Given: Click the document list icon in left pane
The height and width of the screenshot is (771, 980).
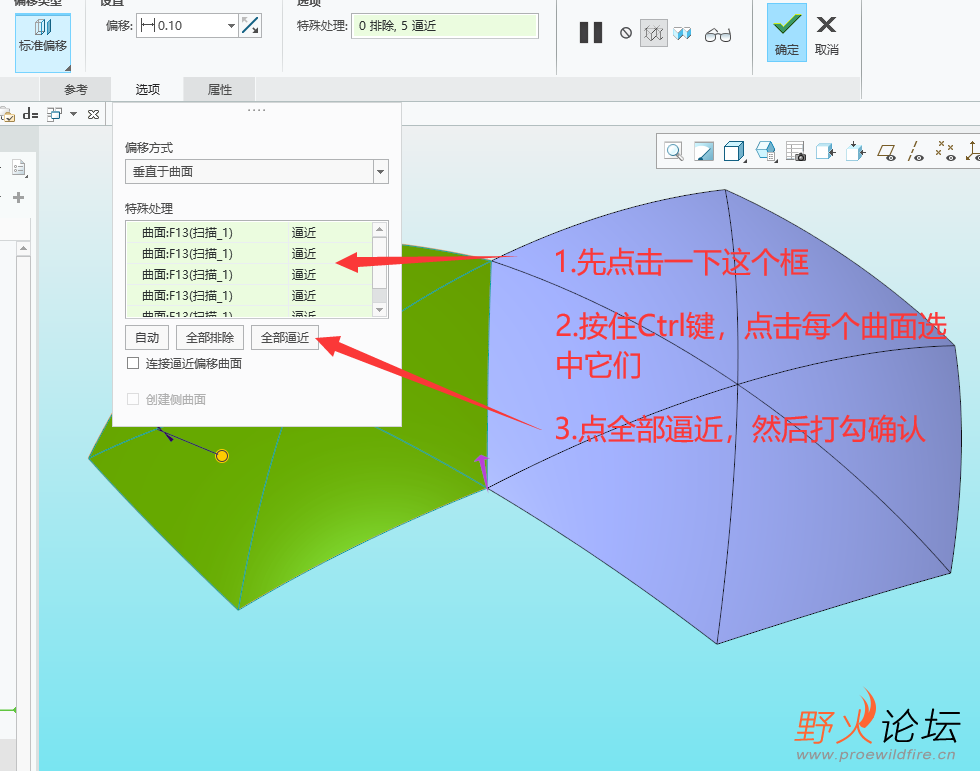Looking at the screenshot, I should tap(18, 167).
